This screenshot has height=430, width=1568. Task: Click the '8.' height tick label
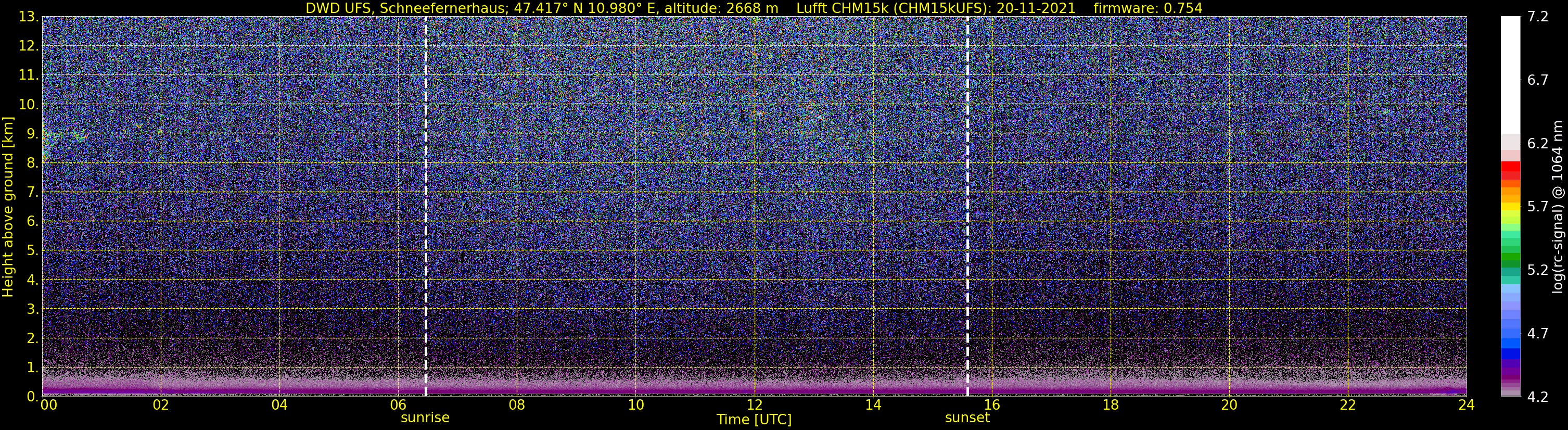pos(32,163)
